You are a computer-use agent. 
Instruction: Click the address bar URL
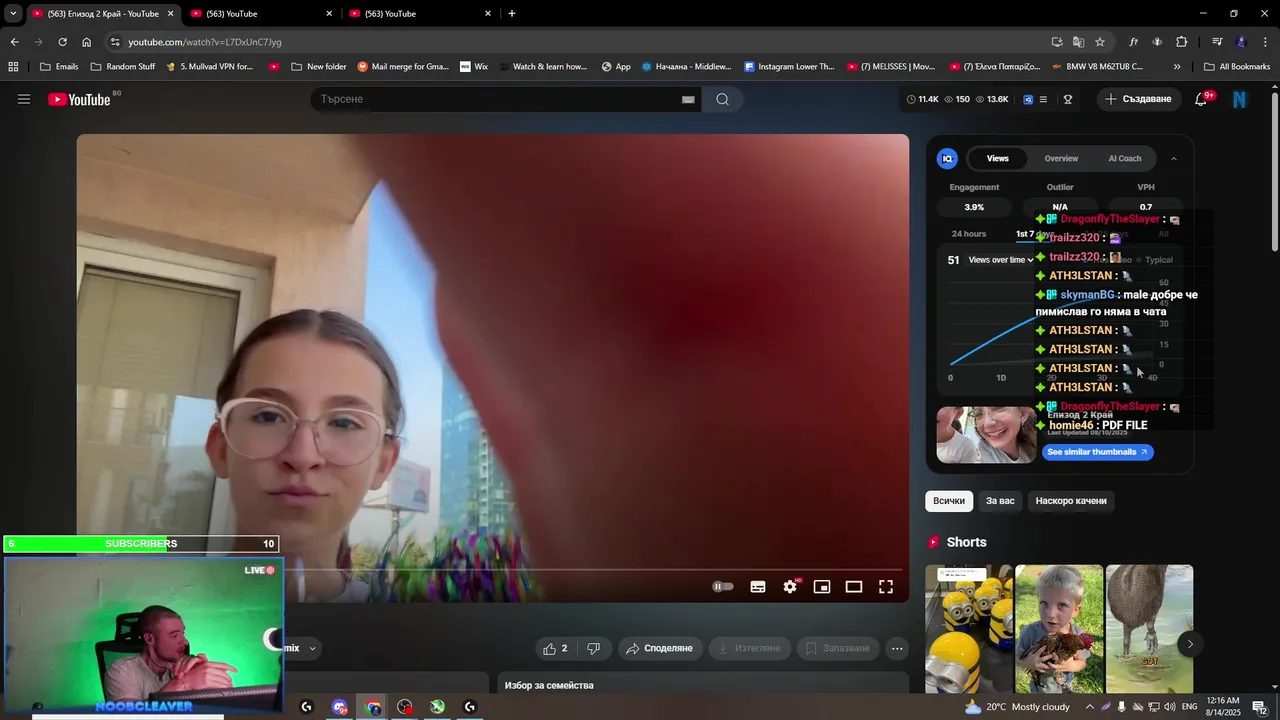(x=205, y=42)
